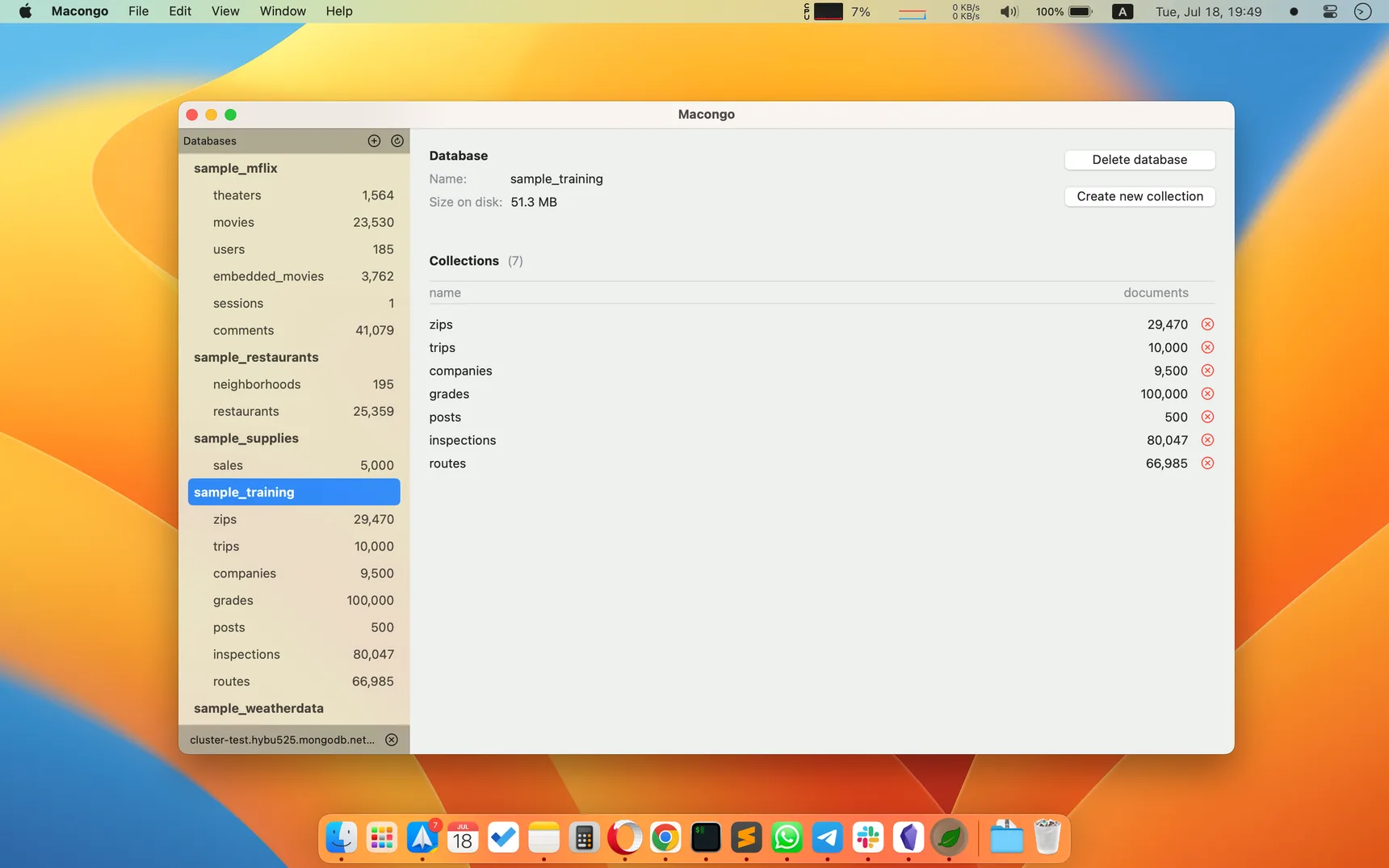
Task: Refresh the Databases list
Action: tap(397, 140)
